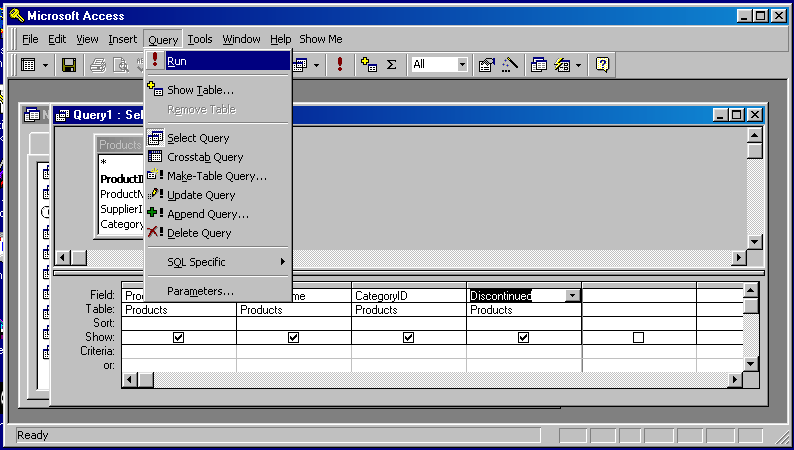The image size is (794, 450).
Task: Click the right arrow of table pane scrollbar
Action: tap(739, 258)
